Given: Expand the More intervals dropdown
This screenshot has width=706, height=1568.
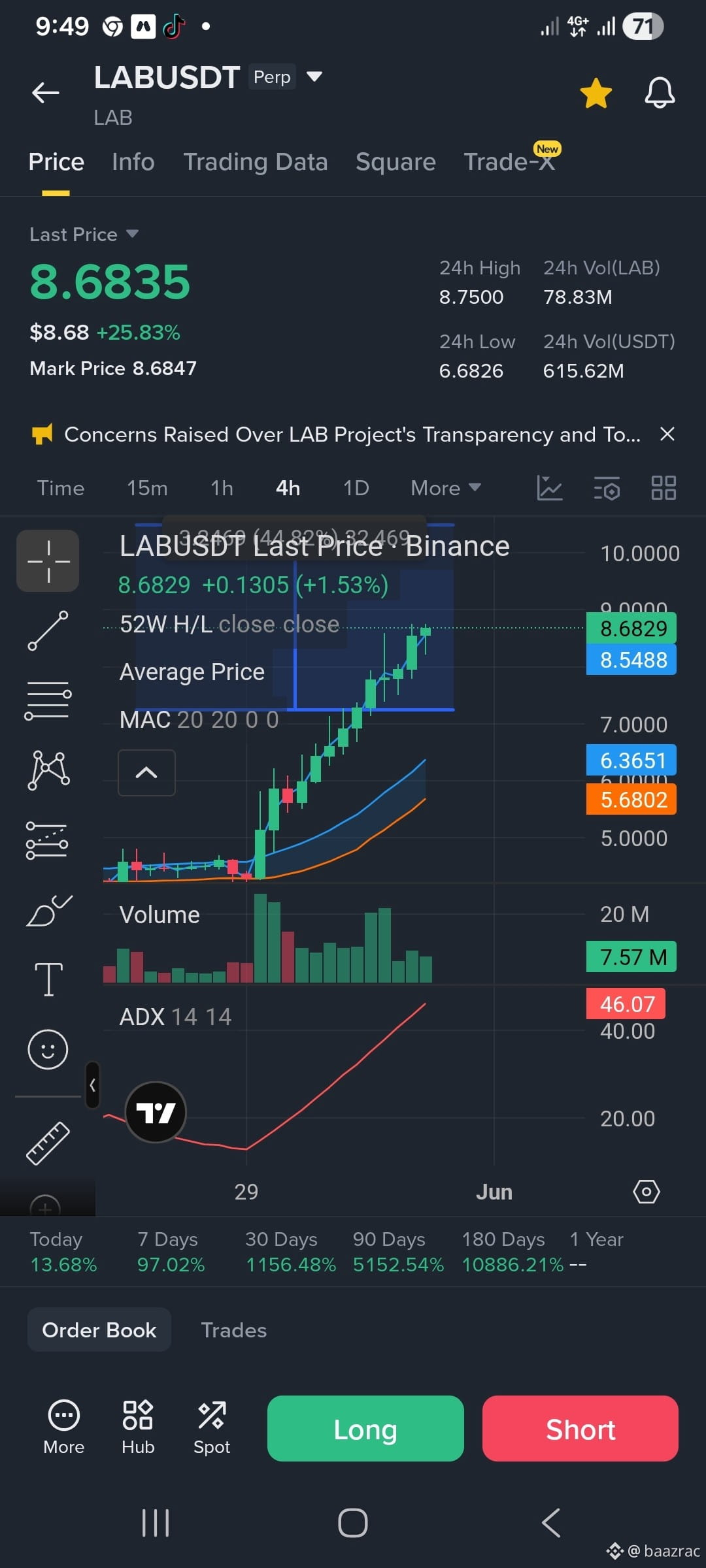Looking at the screenshot, I should click(446, 488).
